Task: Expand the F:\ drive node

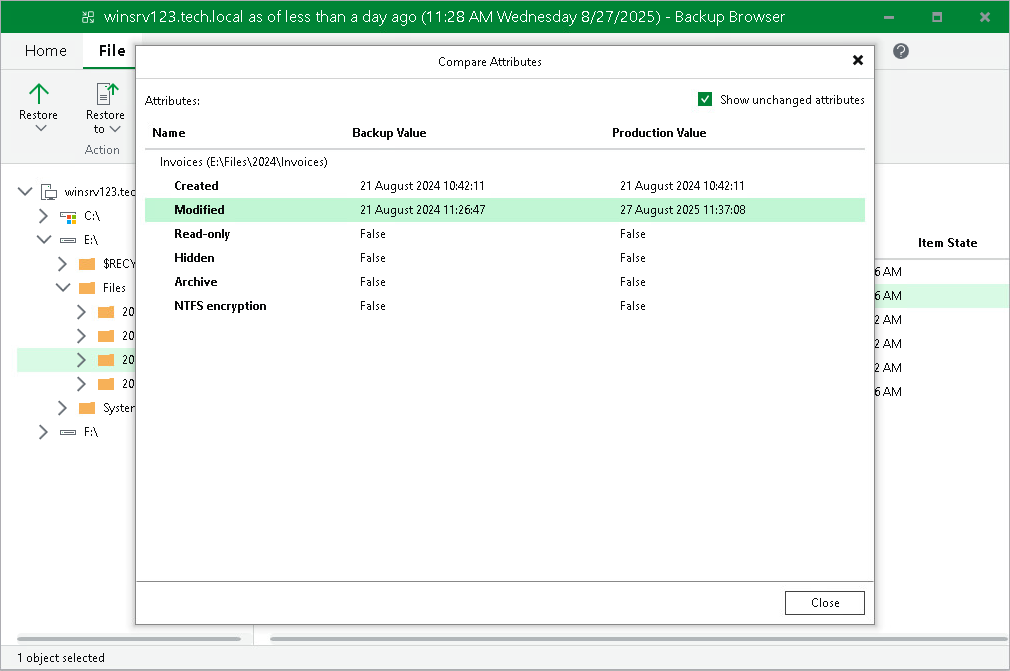Action: pos(43,432)
